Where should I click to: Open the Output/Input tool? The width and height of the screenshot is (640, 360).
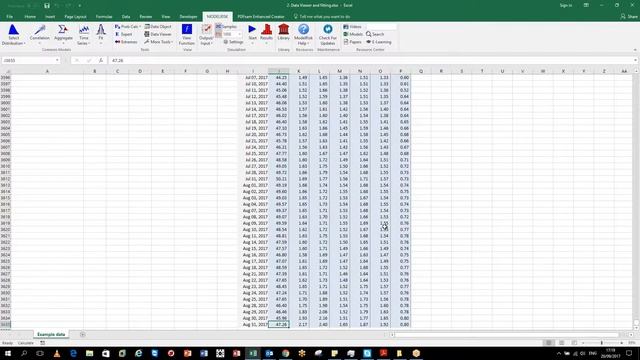pos(206,34)
